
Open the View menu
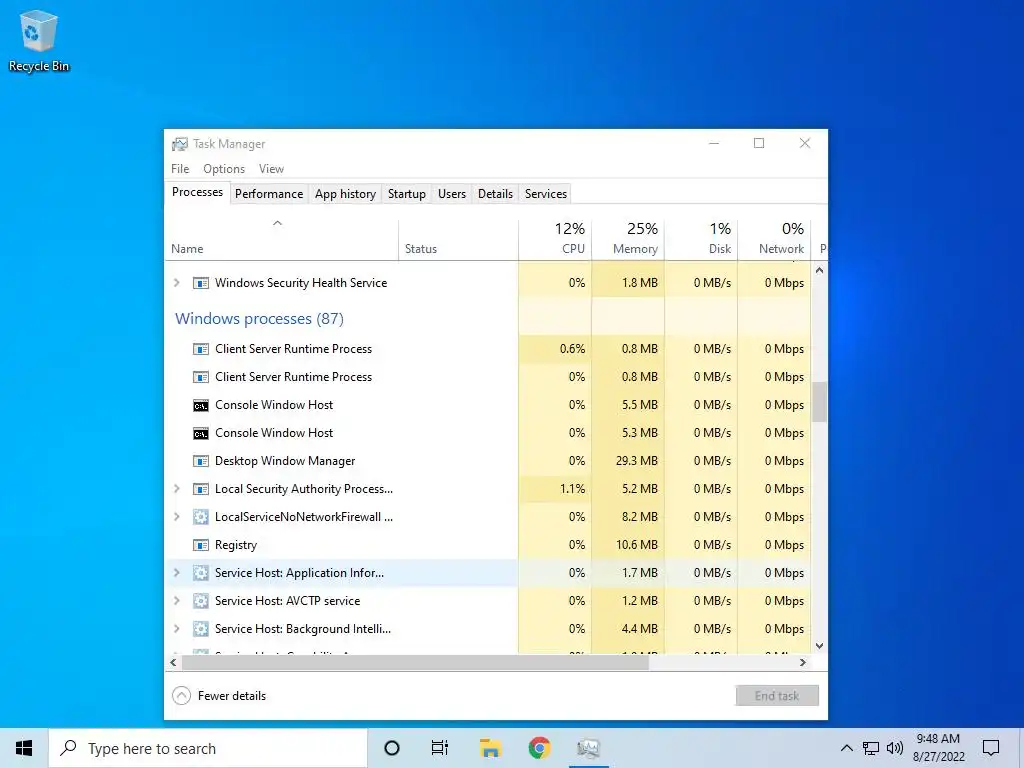coord(271,168)
